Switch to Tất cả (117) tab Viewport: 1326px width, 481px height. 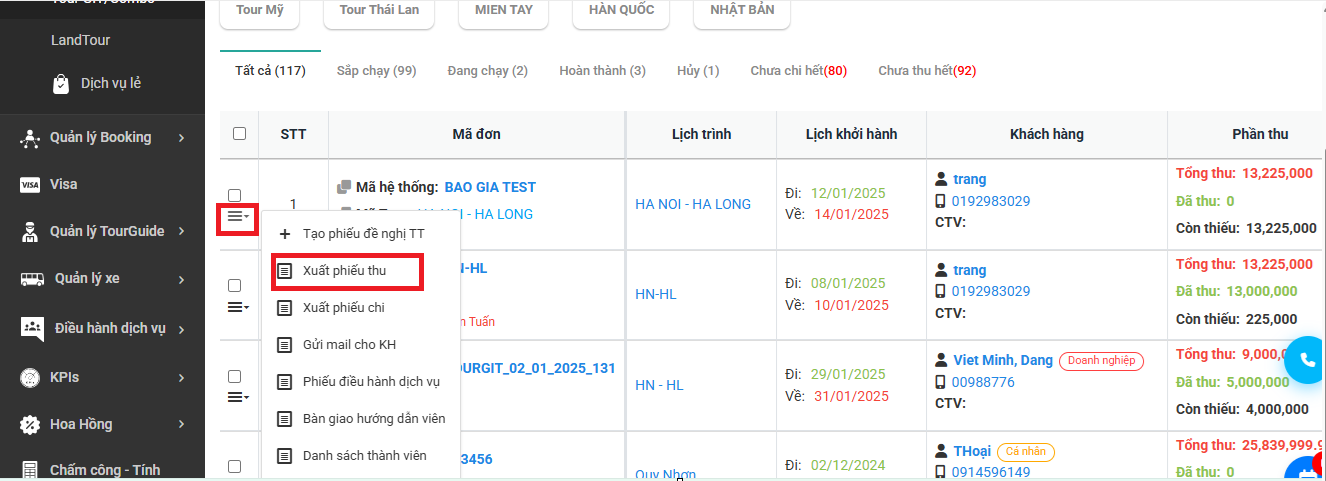(x=270, y=71)
